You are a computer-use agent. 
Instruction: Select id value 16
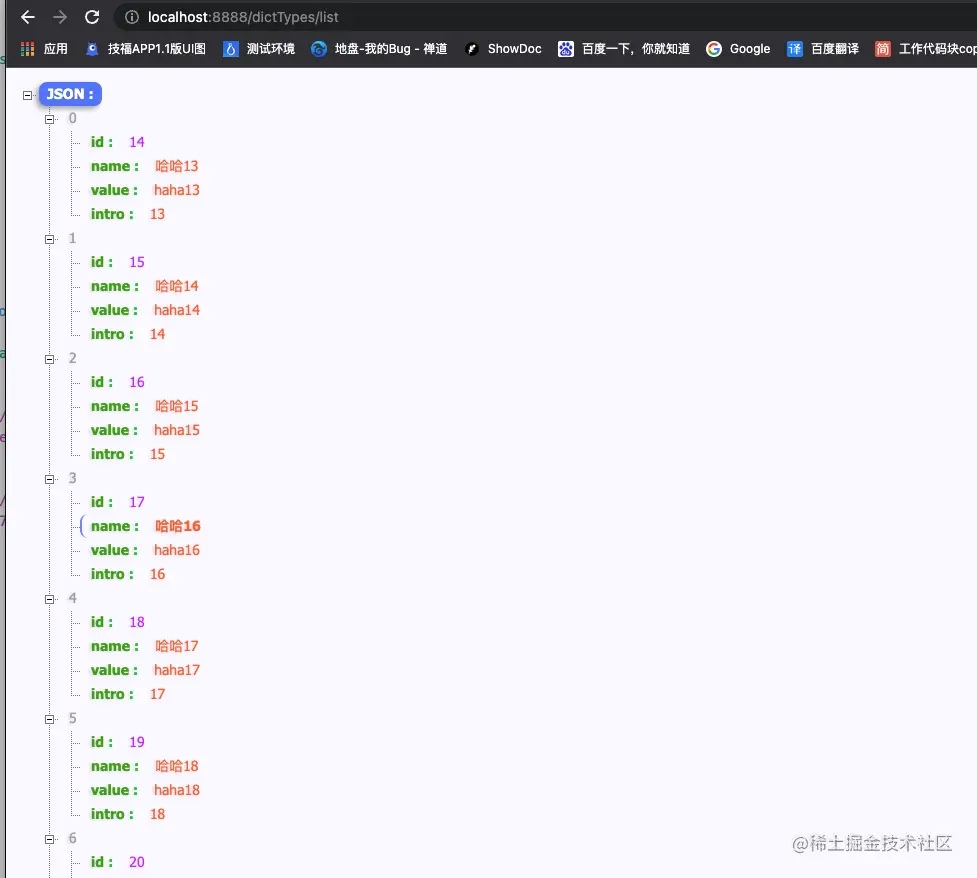pos(136,382)
